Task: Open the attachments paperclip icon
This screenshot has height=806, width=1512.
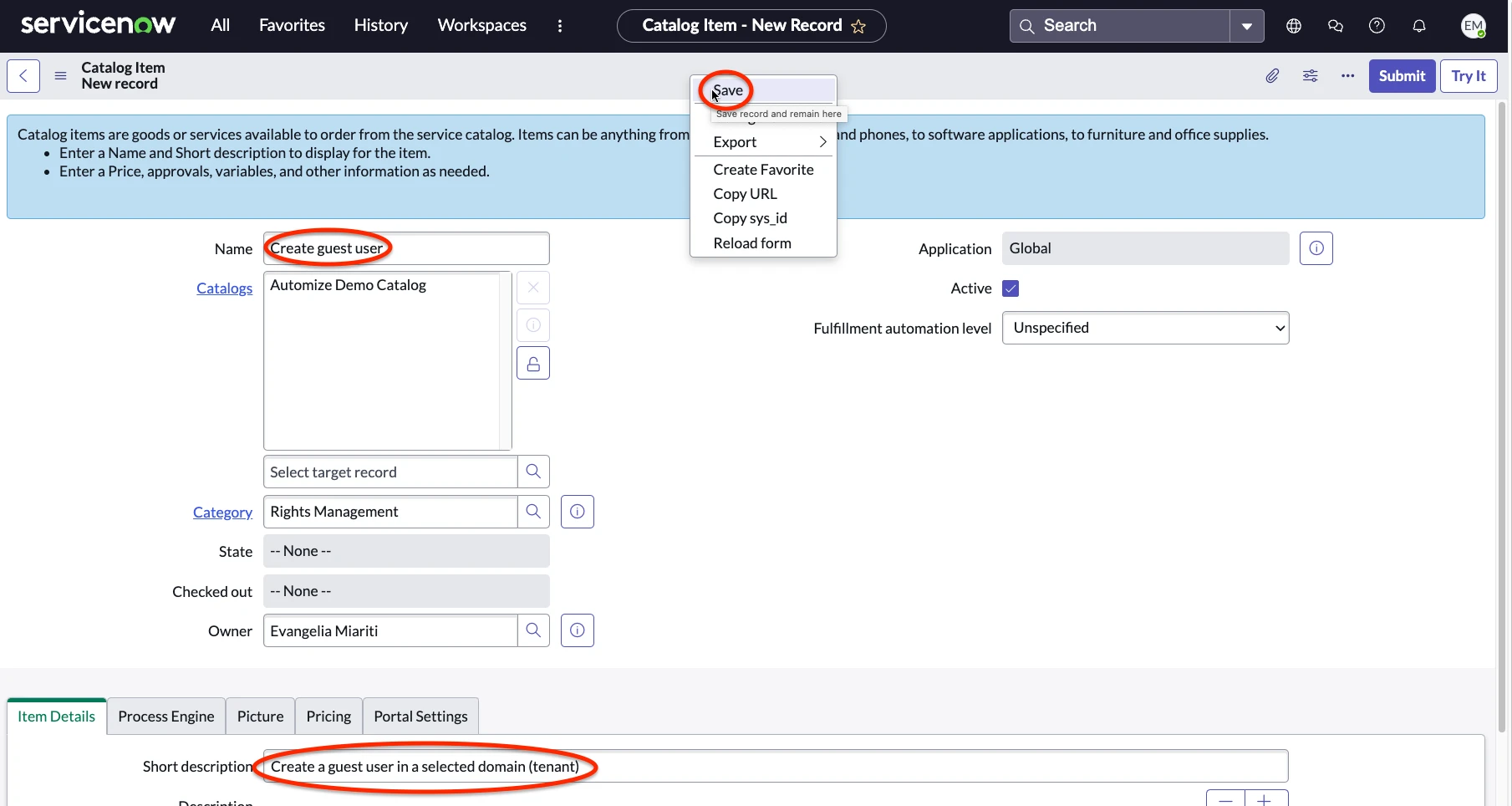Action: [1272, 75]
